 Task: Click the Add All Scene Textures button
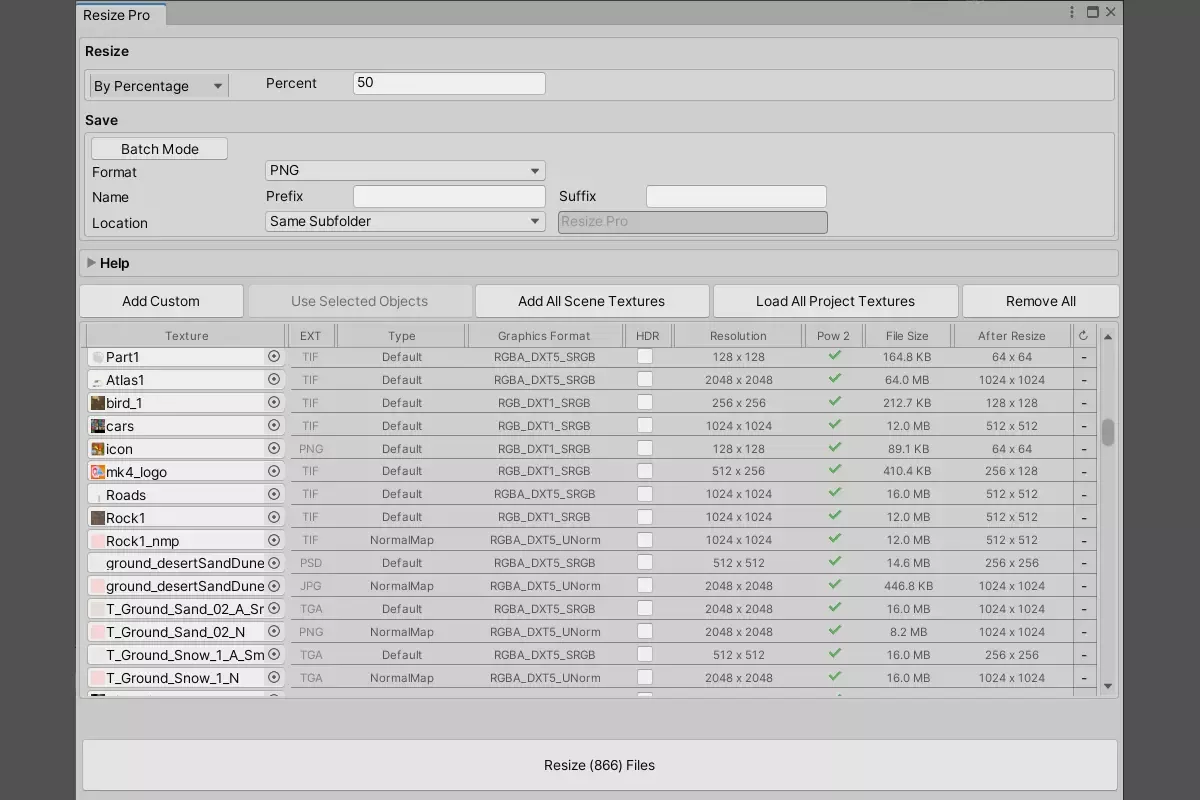tap(591, 301)
